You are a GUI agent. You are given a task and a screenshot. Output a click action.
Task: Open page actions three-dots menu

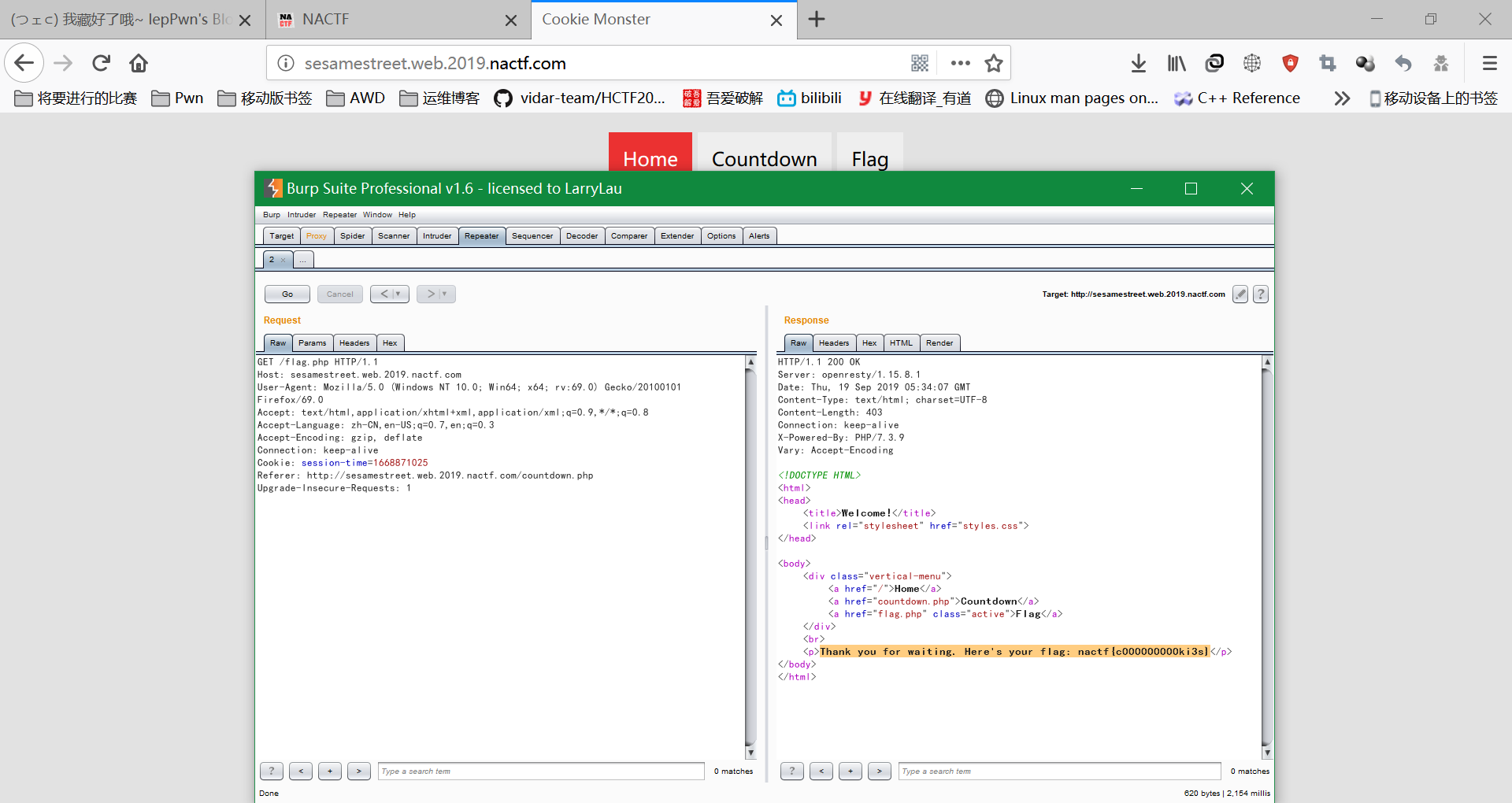(960, 63)
